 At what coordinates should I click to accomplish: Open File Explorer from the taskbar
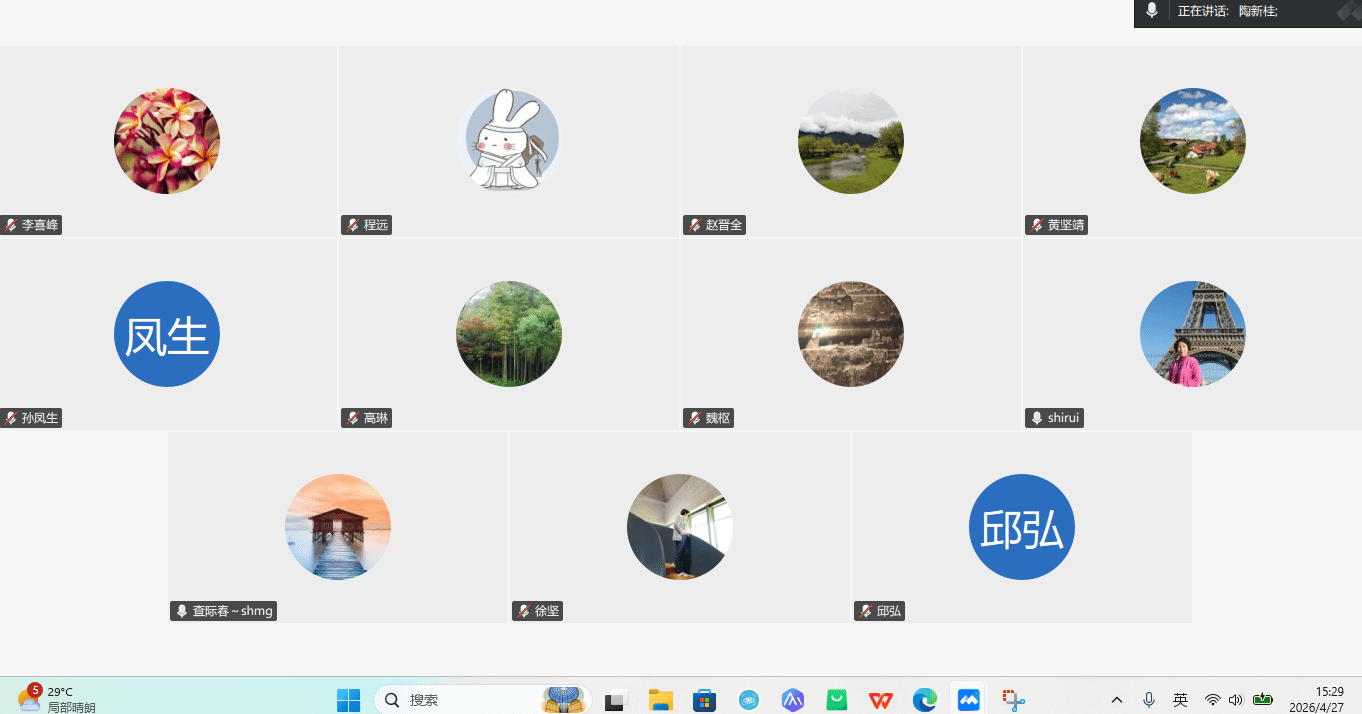(x=660, y=700)
